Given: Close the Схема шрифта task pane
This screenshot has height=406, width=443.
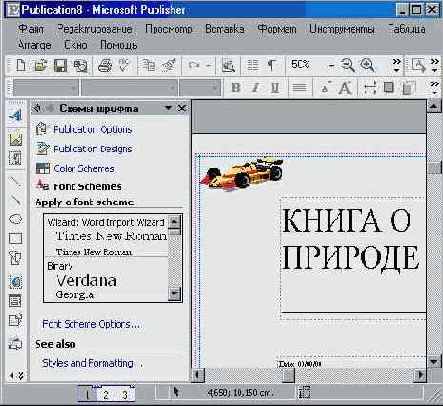Looking at the screenshot, I should (x=182, y=108).
